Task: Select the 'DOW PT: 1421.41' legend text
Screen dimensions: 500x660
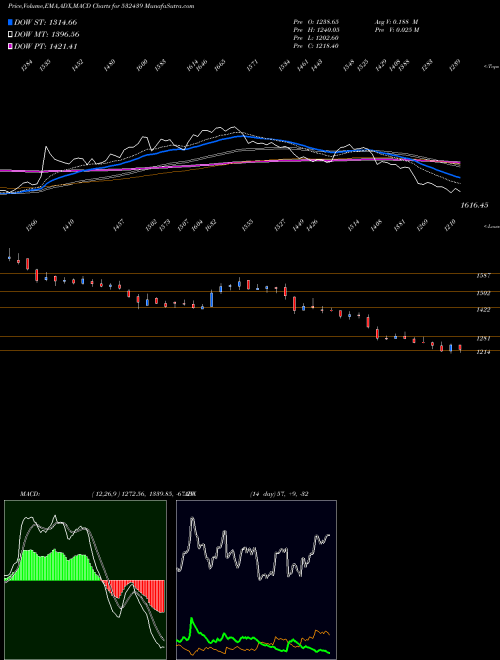Action: [x=45, y=47]
